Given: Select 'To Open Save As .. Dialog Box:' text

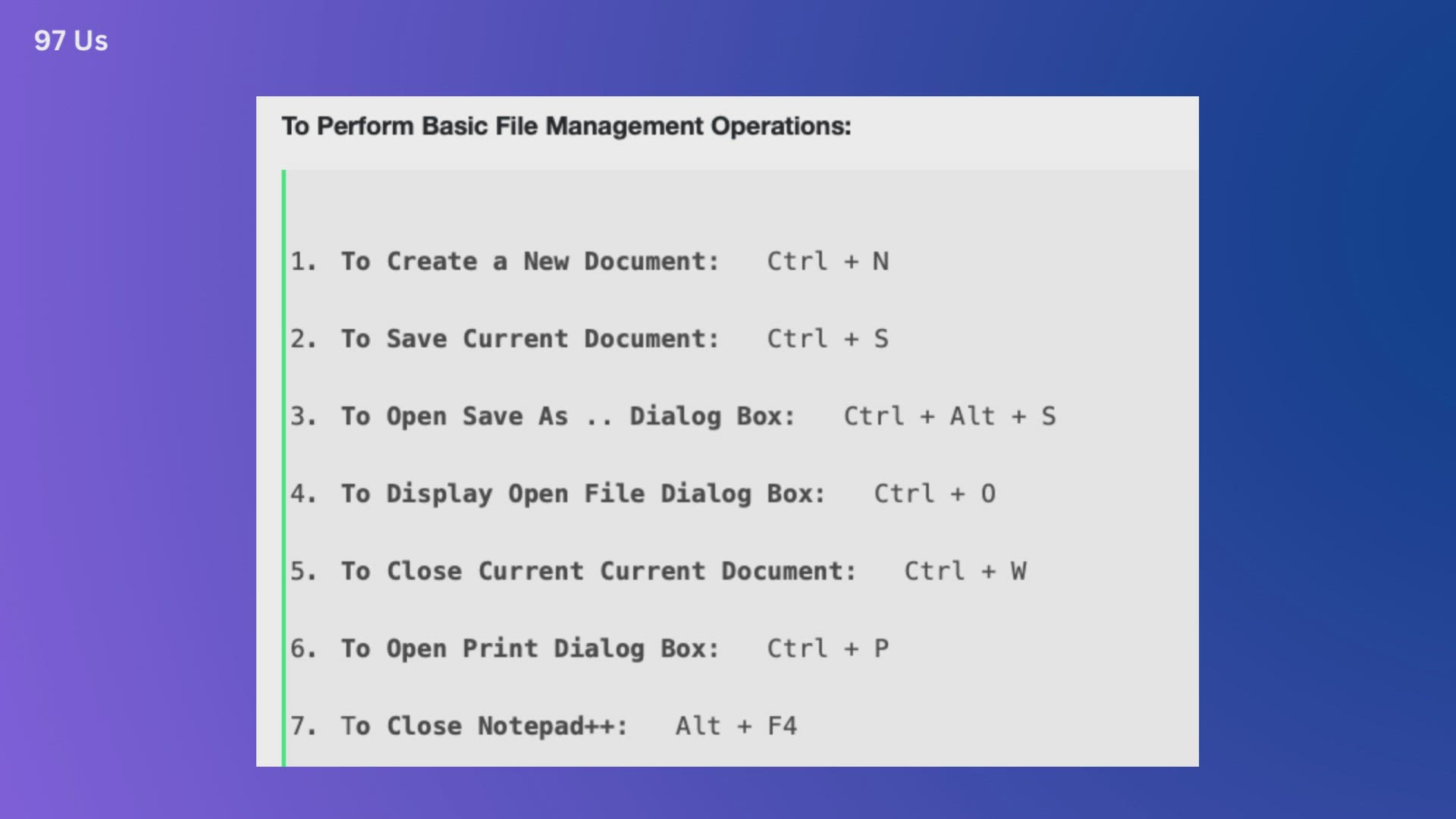Looking at the screenshot, I should (x=568, y=416).
